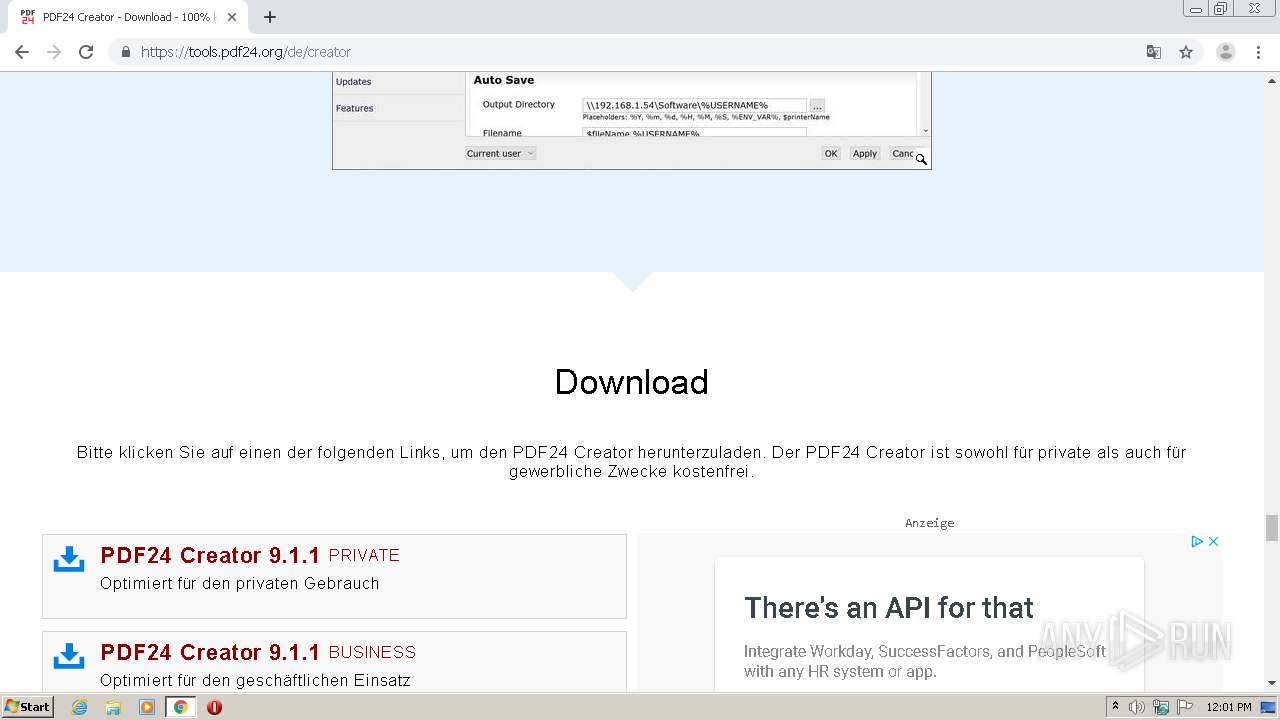Click the OK button in settings image
The width and height of the screenshot is (1280, 720).
[x=831, y=153]
